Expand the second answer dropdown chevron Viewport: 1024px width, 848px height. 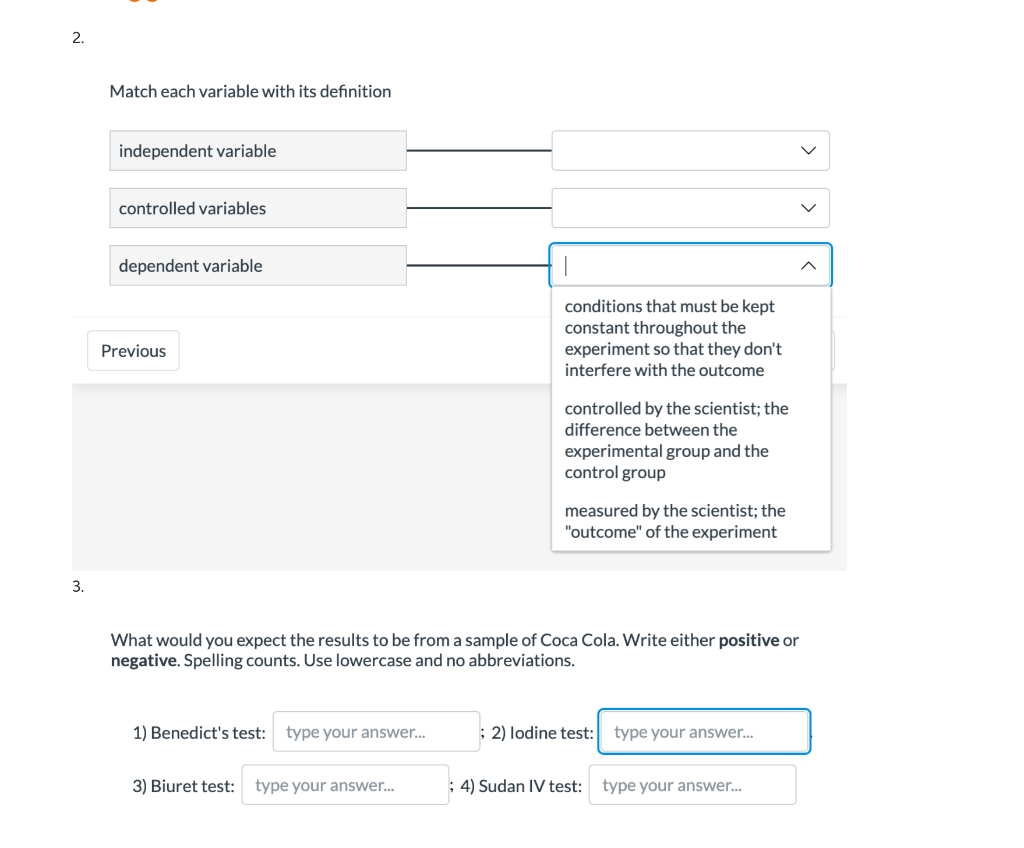coord(806,207)
